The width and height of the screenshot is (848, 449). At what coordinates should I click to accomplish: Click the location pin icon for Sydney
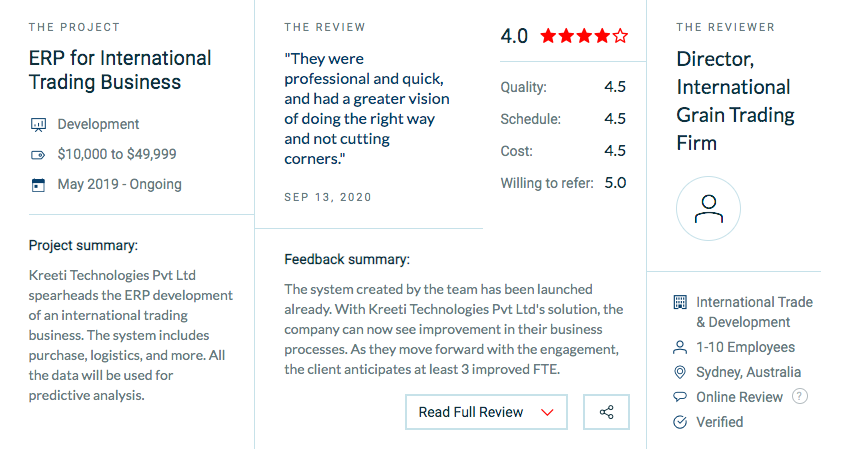pos(680,372)
